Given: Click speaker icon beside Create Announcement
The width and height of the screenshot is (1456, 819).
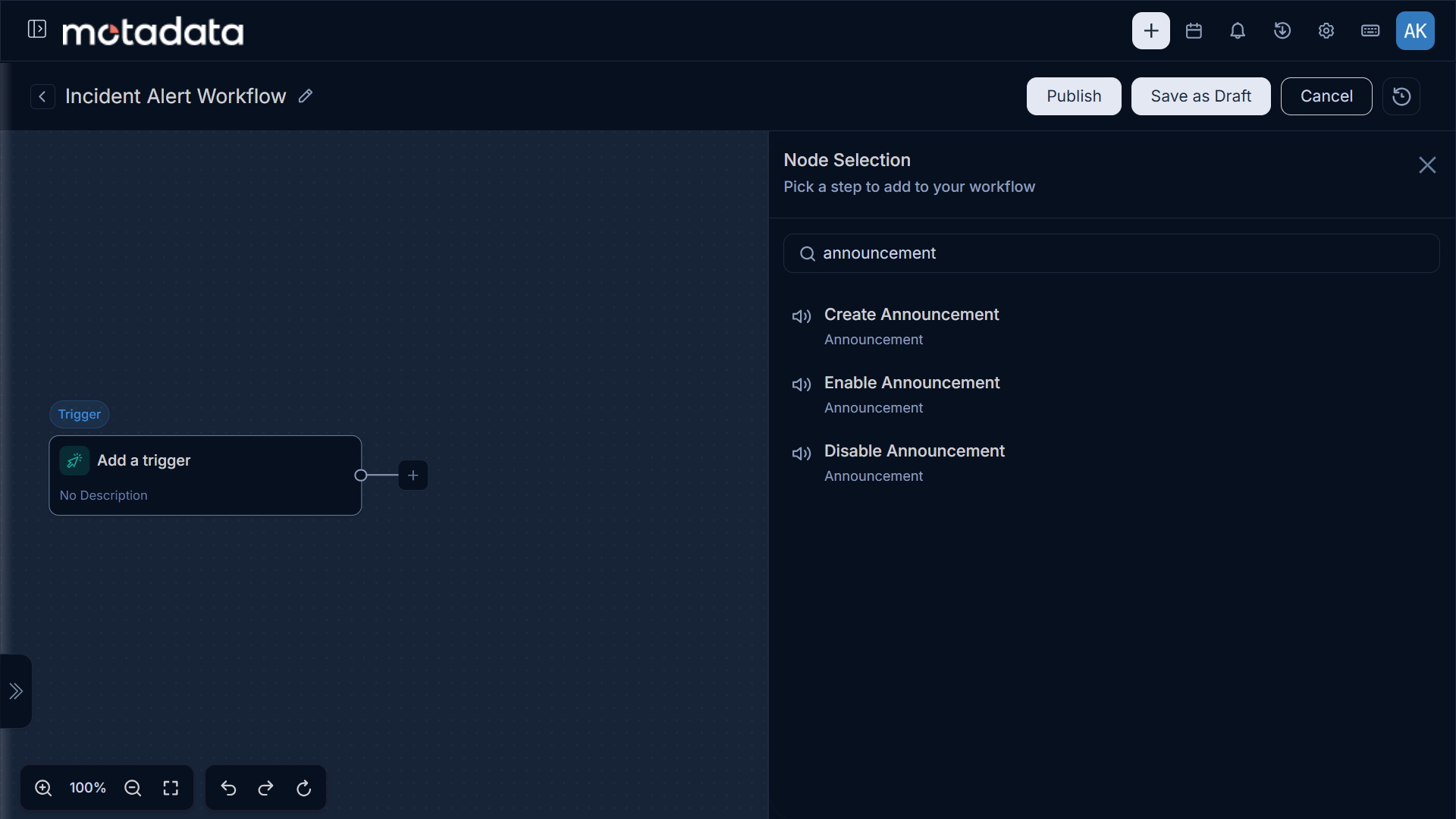Looking at the screenshot, I should [x=802, y=316].
